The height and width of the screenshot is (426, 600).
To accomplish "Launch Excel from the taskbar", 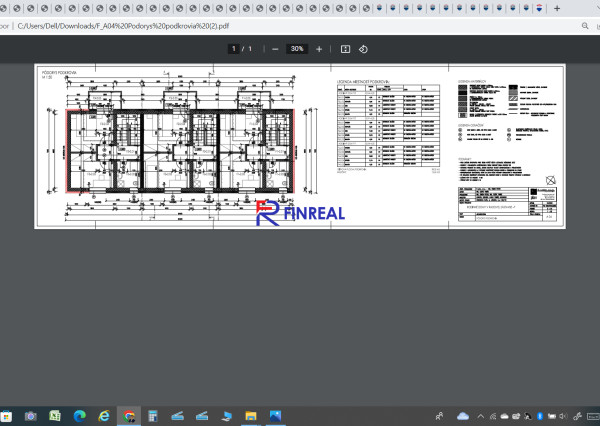I will click(x=55, y=416).
